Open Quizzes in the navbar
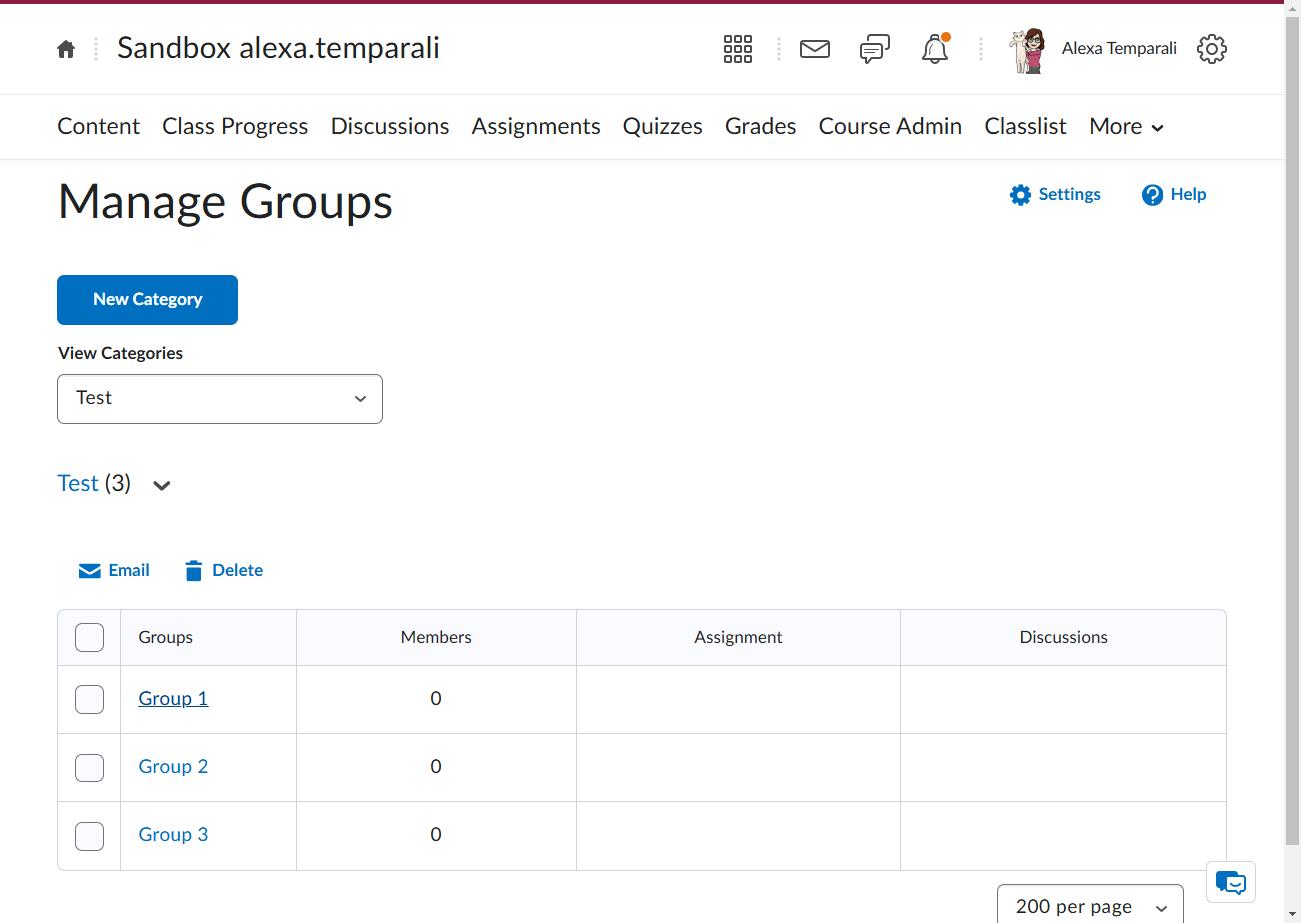 (663, 127)
